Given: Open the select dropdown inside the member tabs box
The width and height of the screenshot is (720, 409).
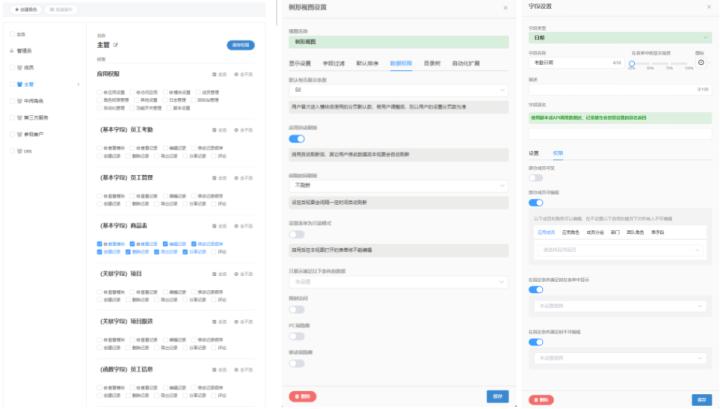Looking at the screenshot, I should (x=620, y=250).
